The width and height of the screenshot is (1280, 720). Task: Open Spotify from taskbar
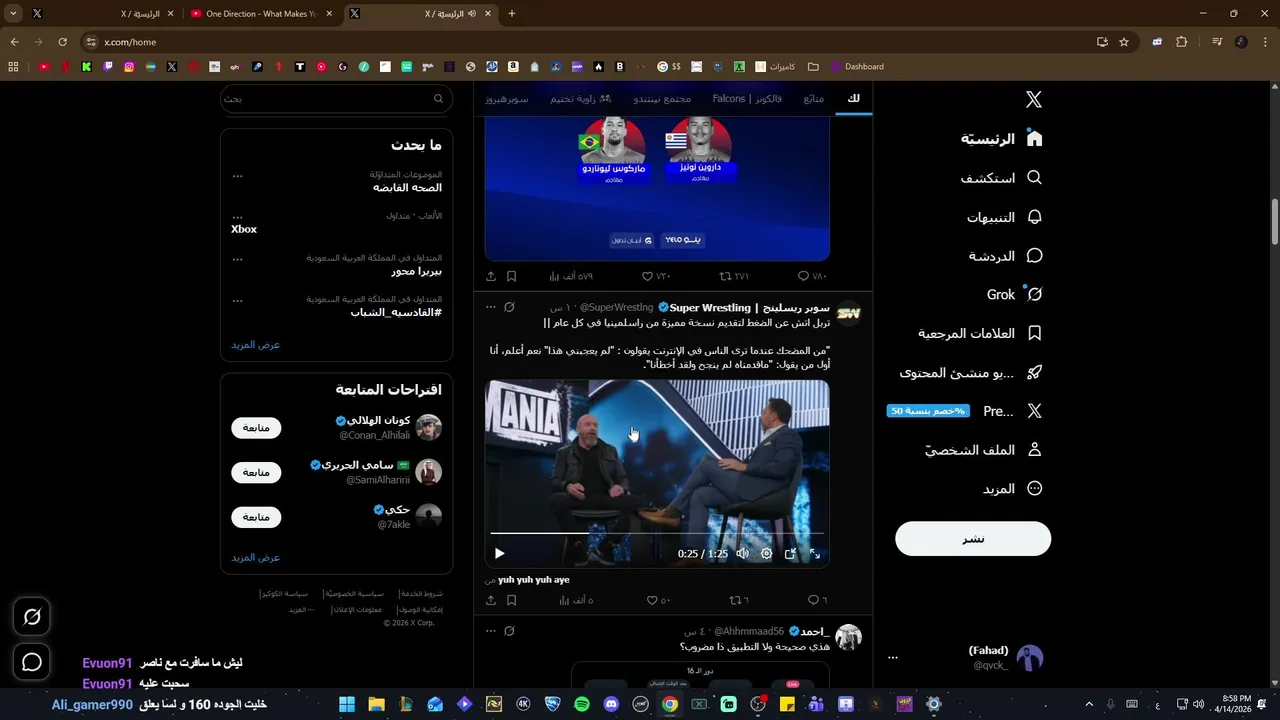coord(582,704)
